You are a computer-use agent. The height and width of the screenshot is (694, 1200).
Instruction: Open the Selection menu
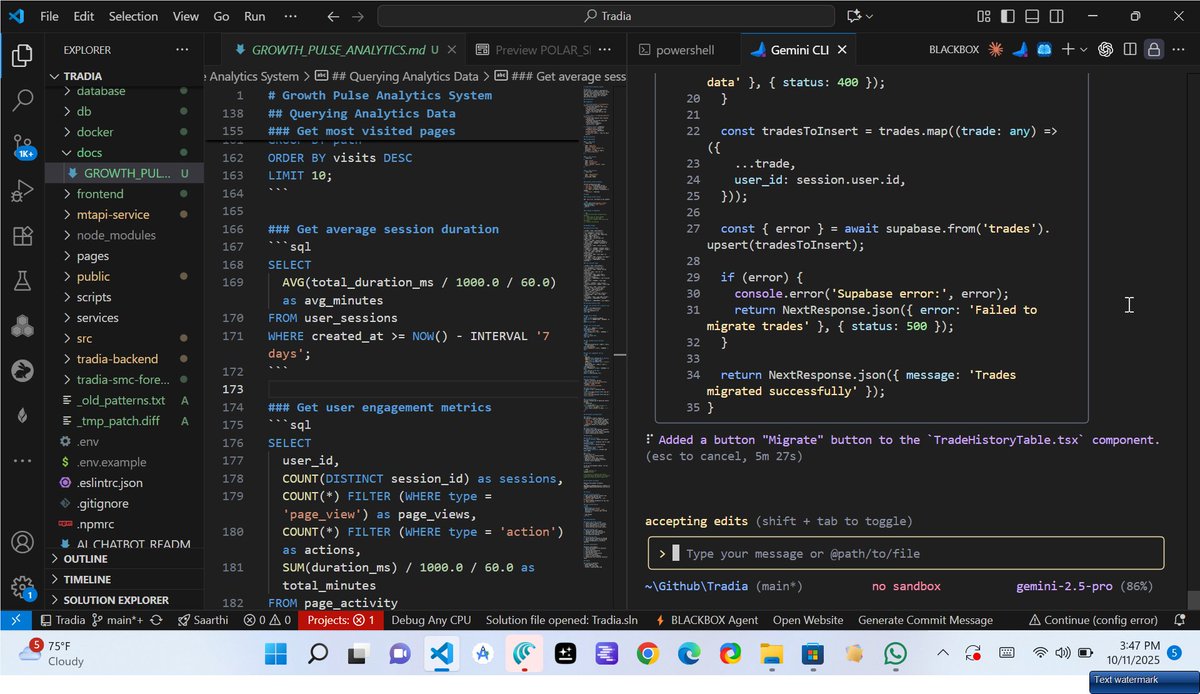click(x=133, y=16)
